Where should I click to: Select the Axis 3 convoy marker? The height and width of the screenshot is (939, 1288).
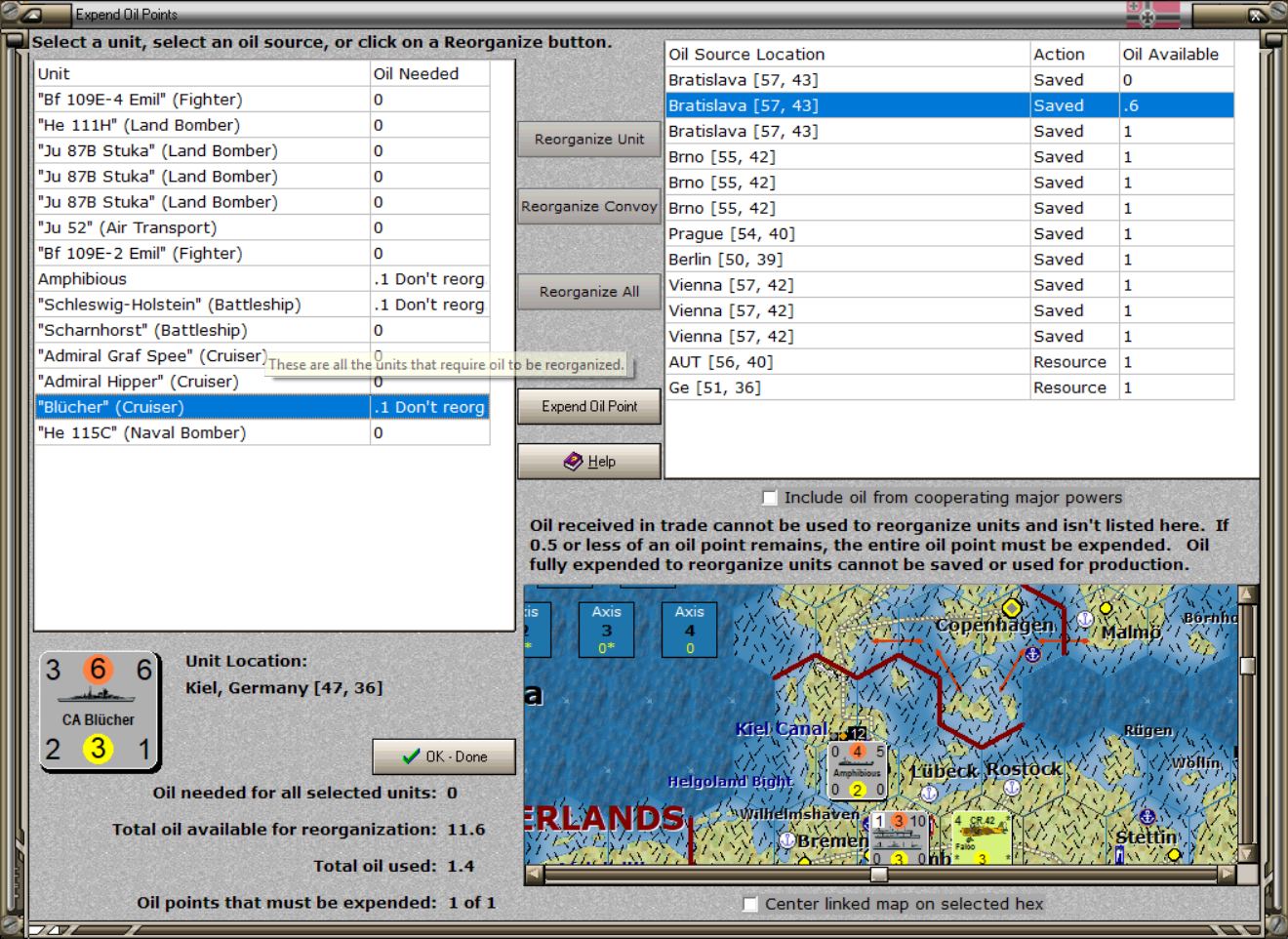607,630
